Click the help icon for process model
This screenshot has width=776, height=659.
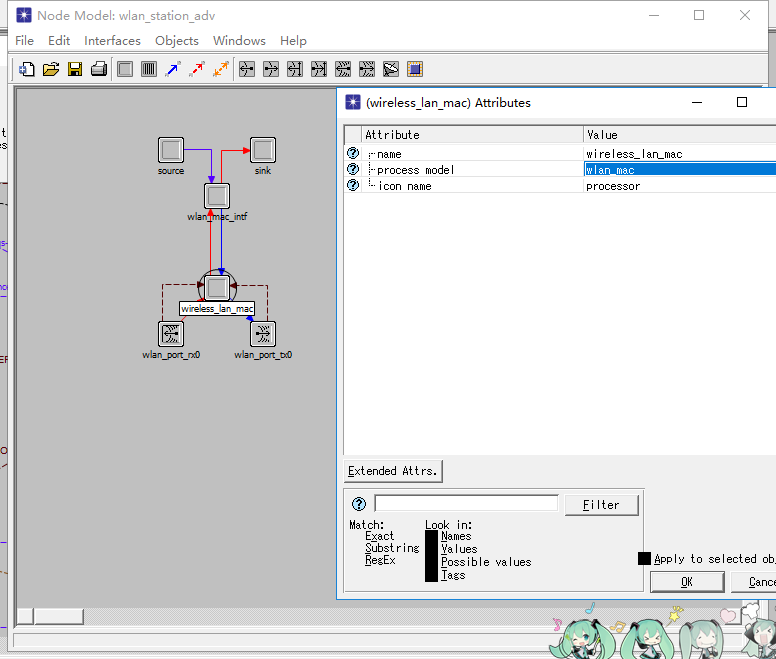point(353,169)
